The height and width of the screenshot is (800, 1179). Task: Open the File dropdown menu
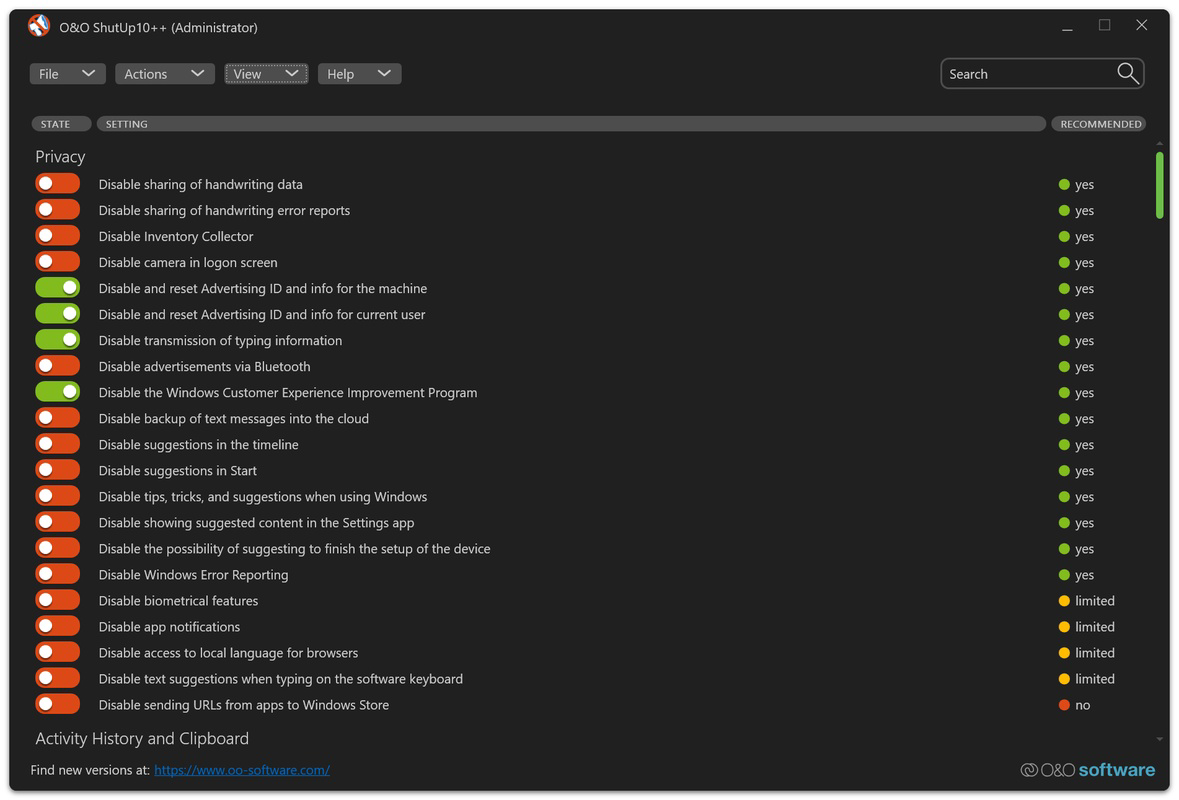pyautogui.click(x=67, y=74)
